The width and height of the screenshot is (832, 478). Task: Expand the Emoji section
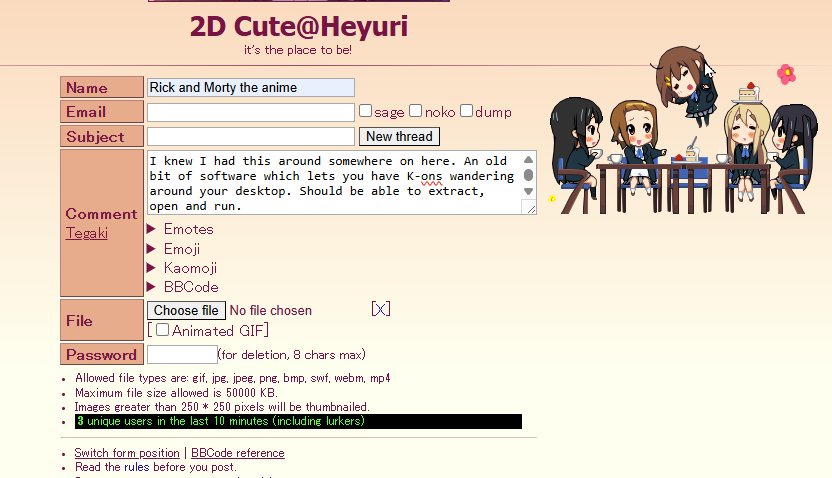coord(174,249)
